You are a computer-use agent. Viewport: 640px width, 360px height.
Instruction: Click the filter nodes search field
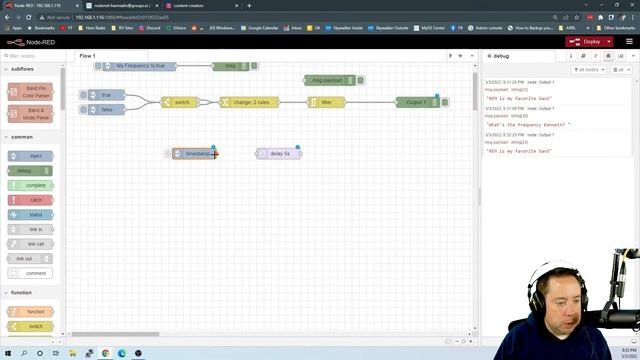[33, 56]
